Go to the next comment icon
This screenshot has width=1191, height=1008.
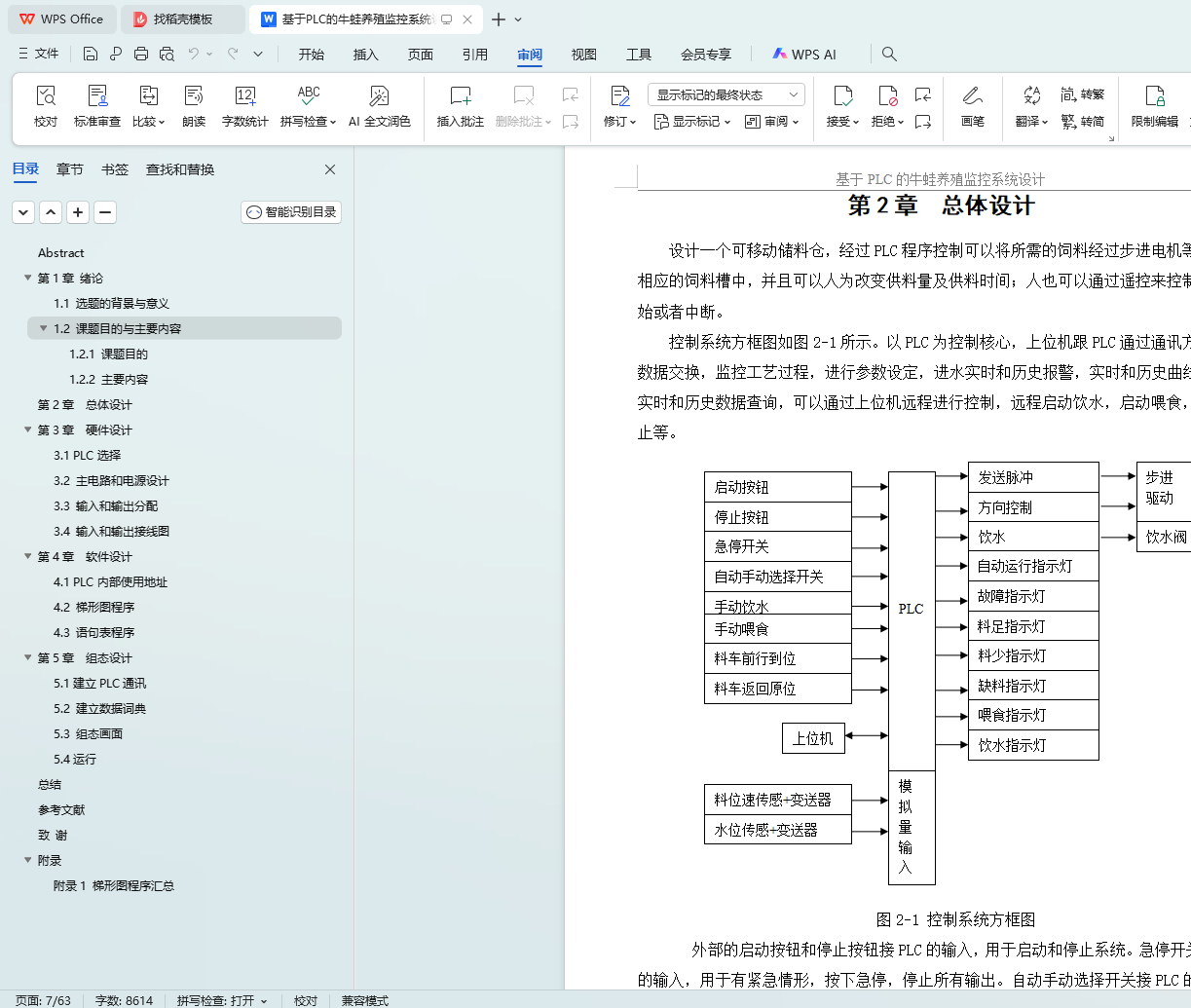(571, 122)
